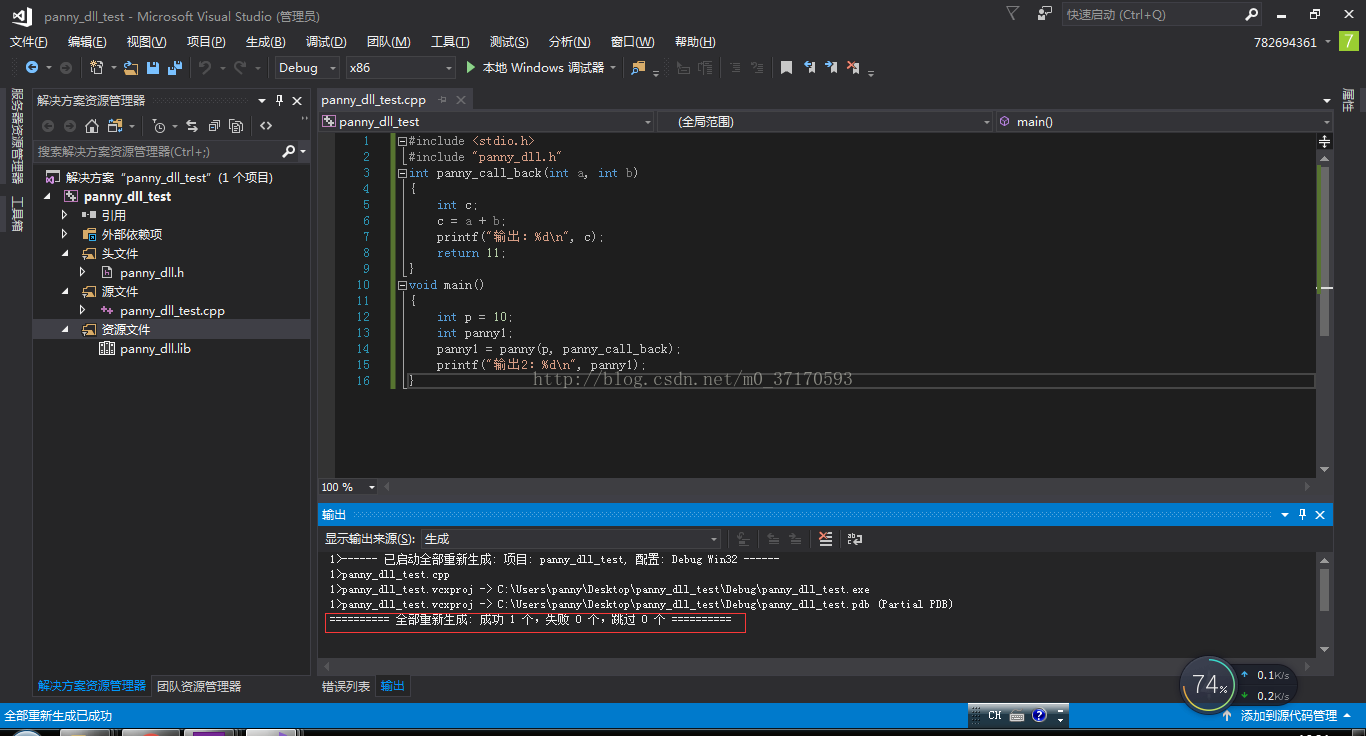This screenshot has width=1366, height=736.
Task: Open the x86 platform dropdown
Action: [400, 68]
